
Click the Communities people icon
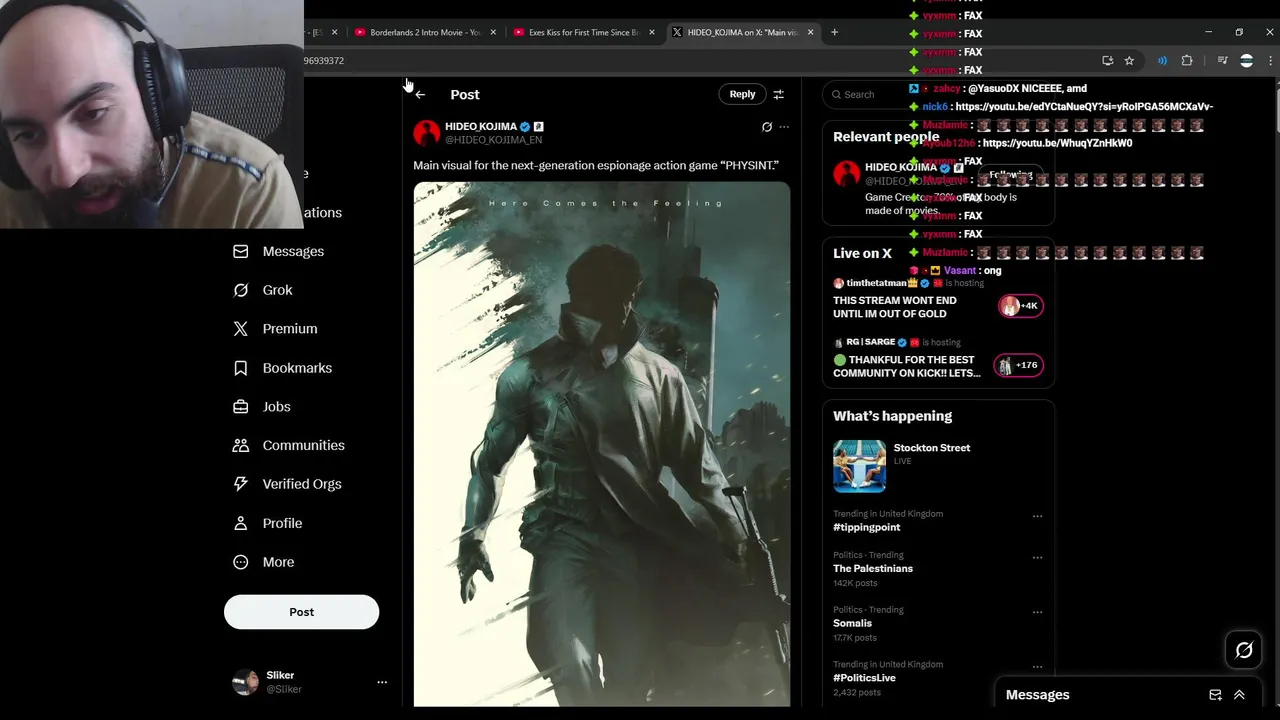click(240, 445)
